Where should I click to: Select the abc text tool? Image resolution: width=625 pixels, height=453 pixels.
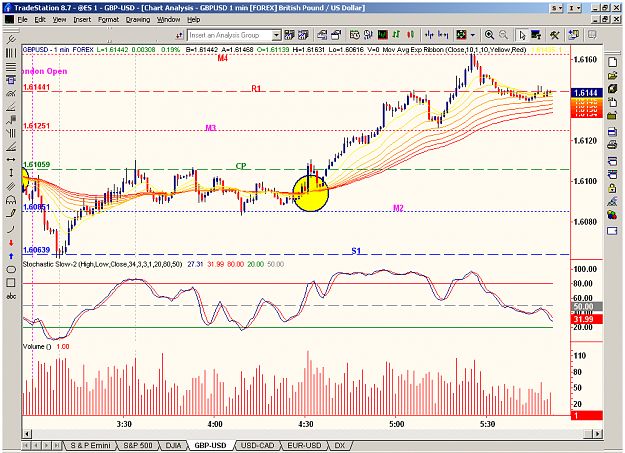(x=11, y=296)
